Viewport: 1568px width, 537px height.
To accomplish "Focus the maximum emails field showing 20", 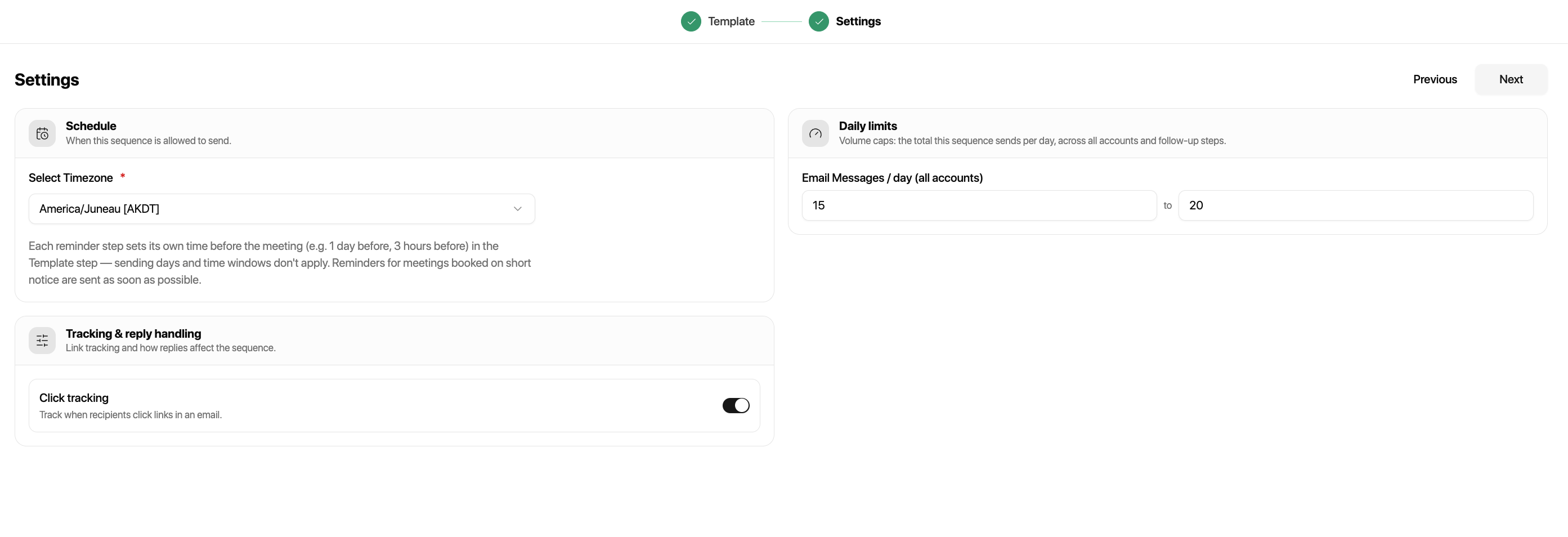I will point(1356,205).
